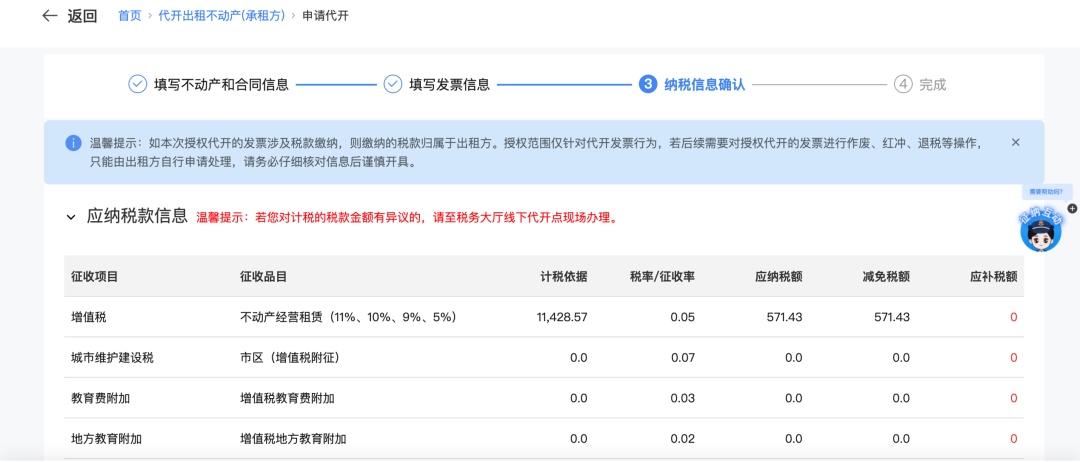Screen dimensions: 1080x462
Task: Click the 征收项目 column header
Action: [94, 276]
